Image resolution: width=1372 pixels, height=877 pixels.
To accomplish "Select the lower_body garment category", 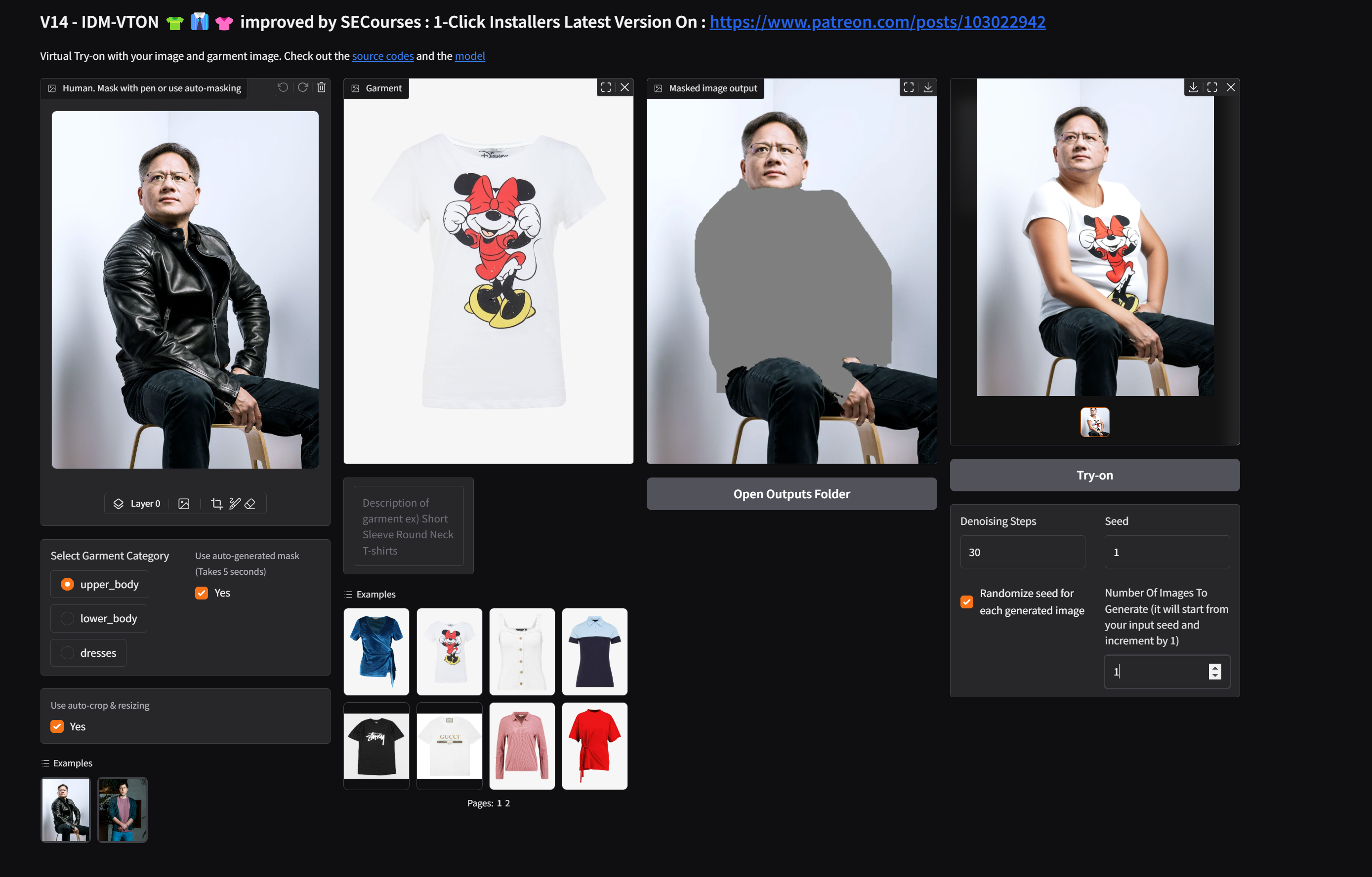I will (x=67, y=618).
